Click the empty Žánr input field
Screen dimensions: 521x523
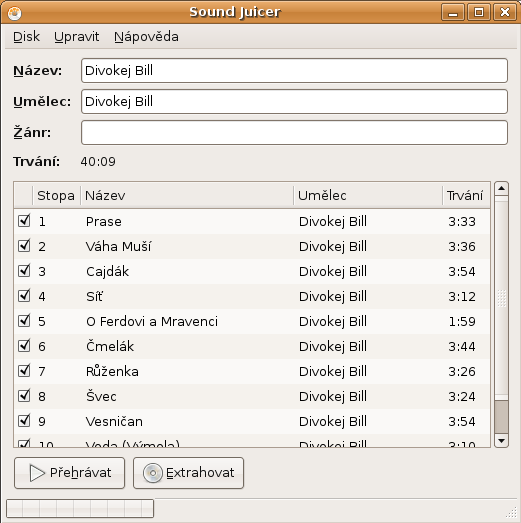(294, 133)
